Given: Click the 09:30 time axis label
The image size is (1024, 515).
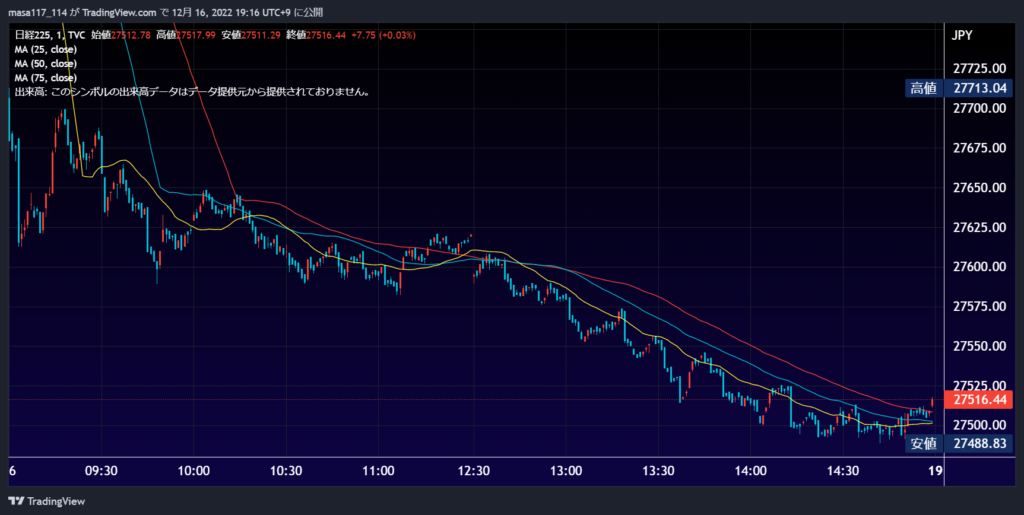Looking at the screenshot, I should [x=101, y=471].
